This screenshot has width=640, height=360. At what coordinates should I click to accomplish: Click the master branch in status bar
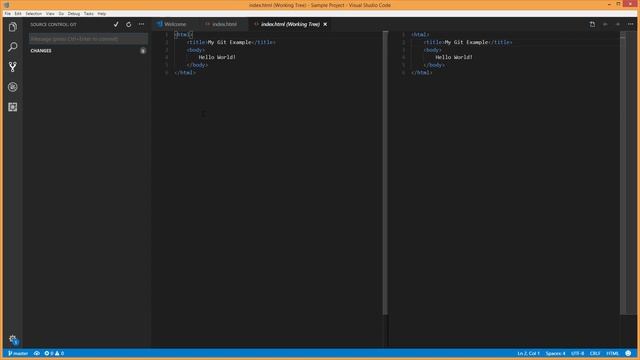(x=18, y=353)
